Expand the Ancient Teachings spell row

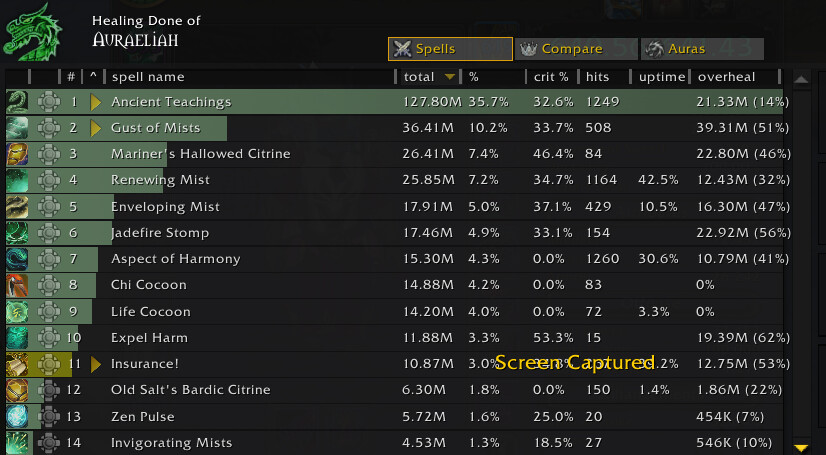[96, 102]
